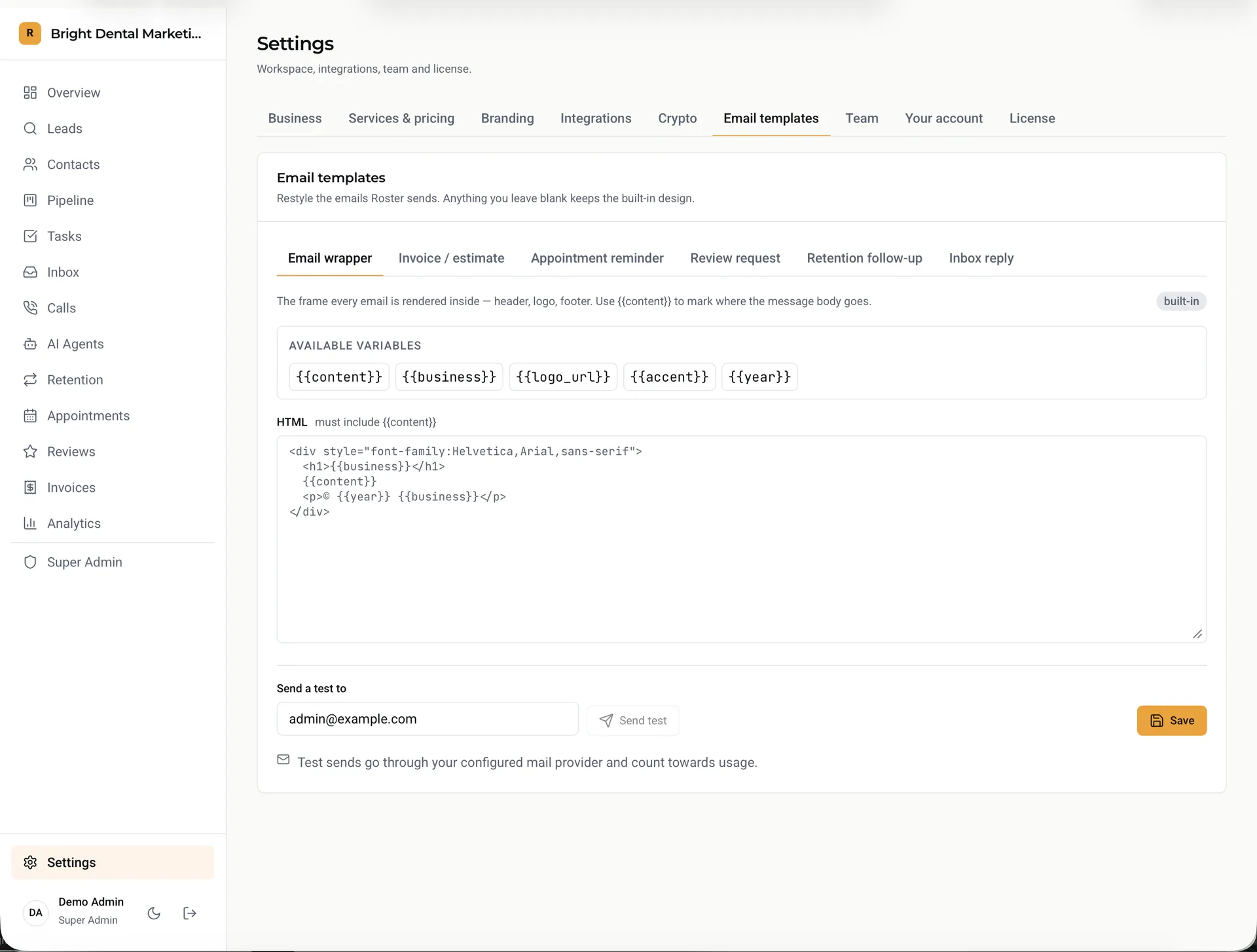Open the License tab

(x=1032, y=119)
